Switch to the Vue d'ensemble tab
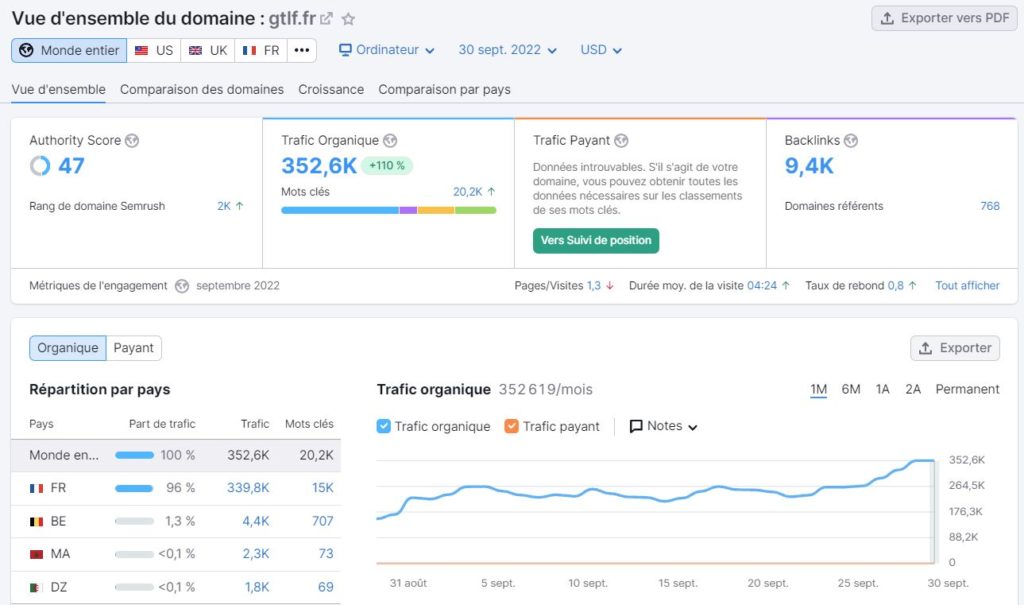 pyautogui.click(x=58, y=90)
